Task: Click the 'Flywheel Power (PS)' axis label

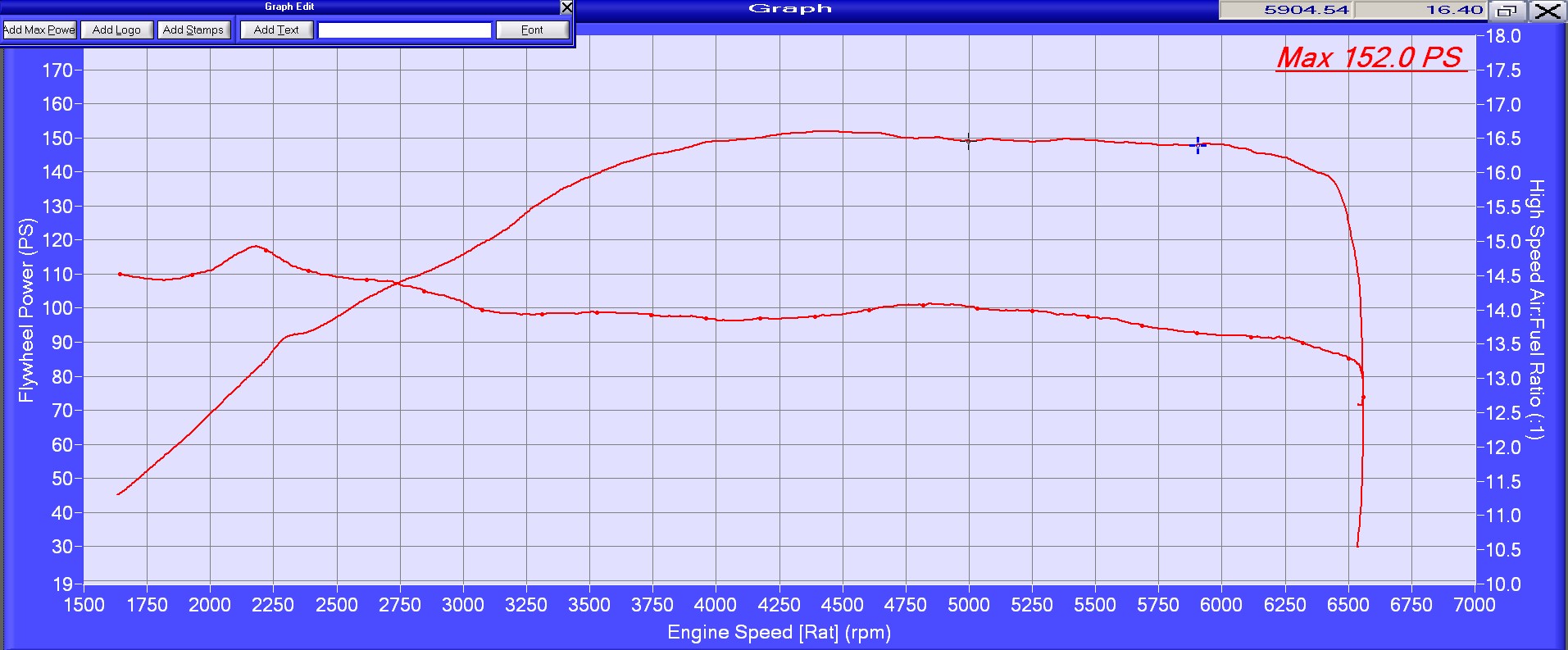Action: [27, 311]
